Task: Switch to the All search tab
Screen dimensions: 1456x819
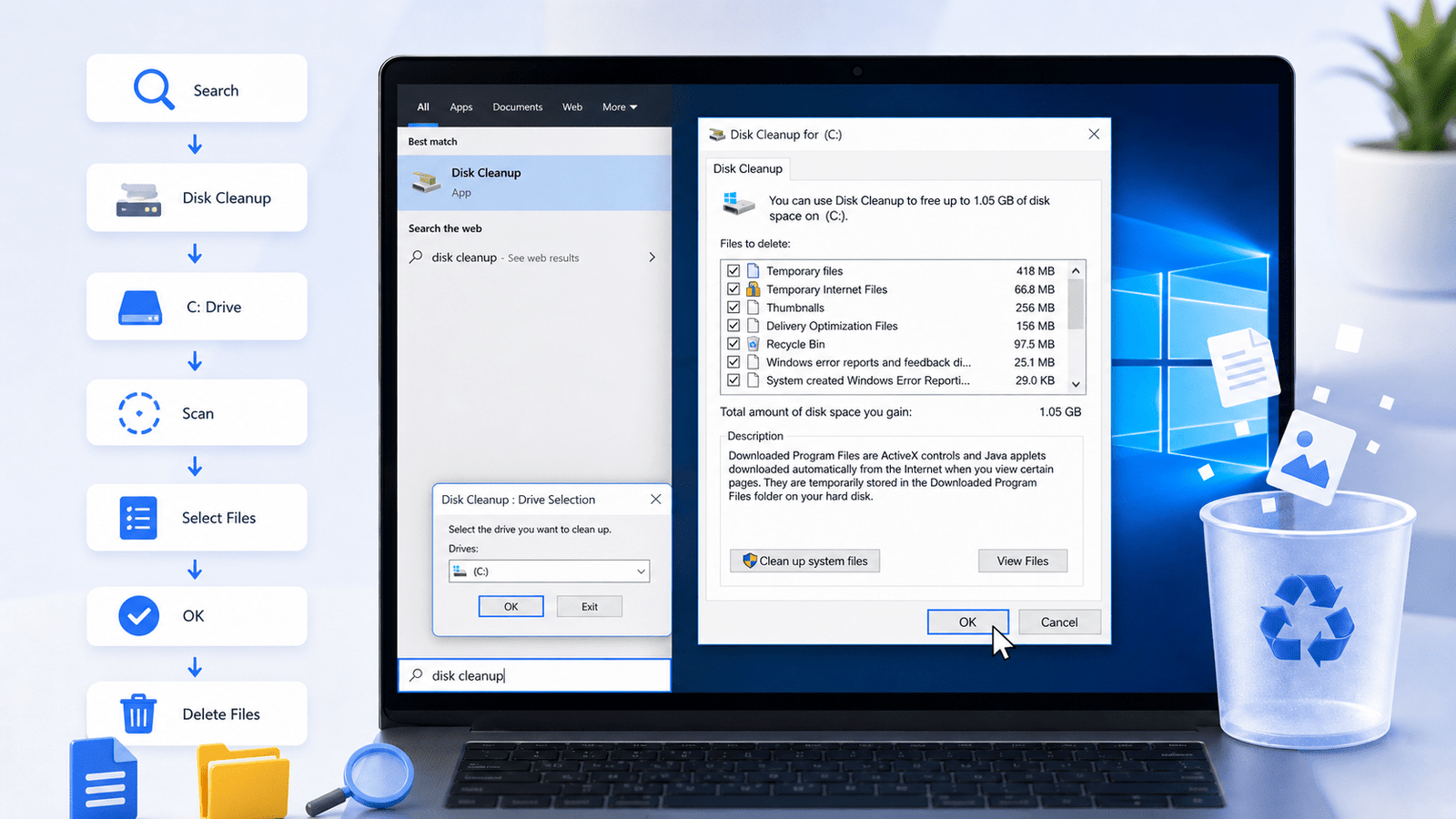Action: [423, 107]
